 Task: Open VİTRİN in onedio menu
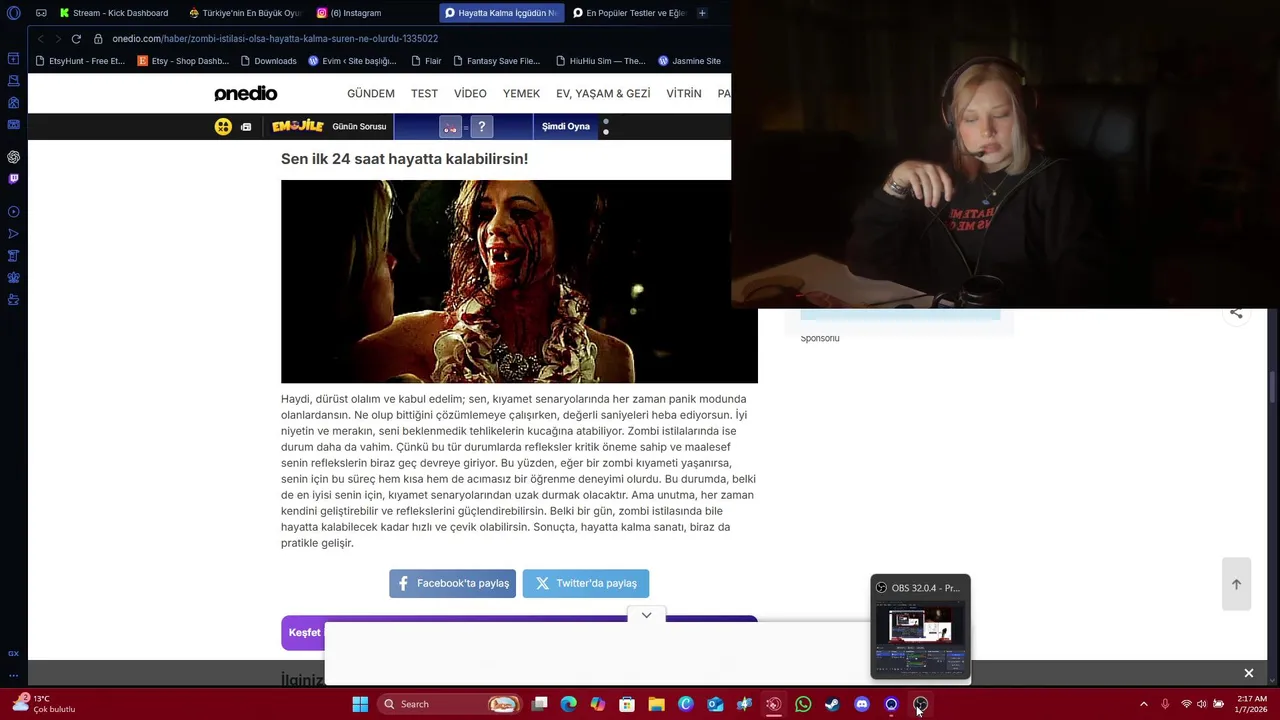[x=684, y=93]
